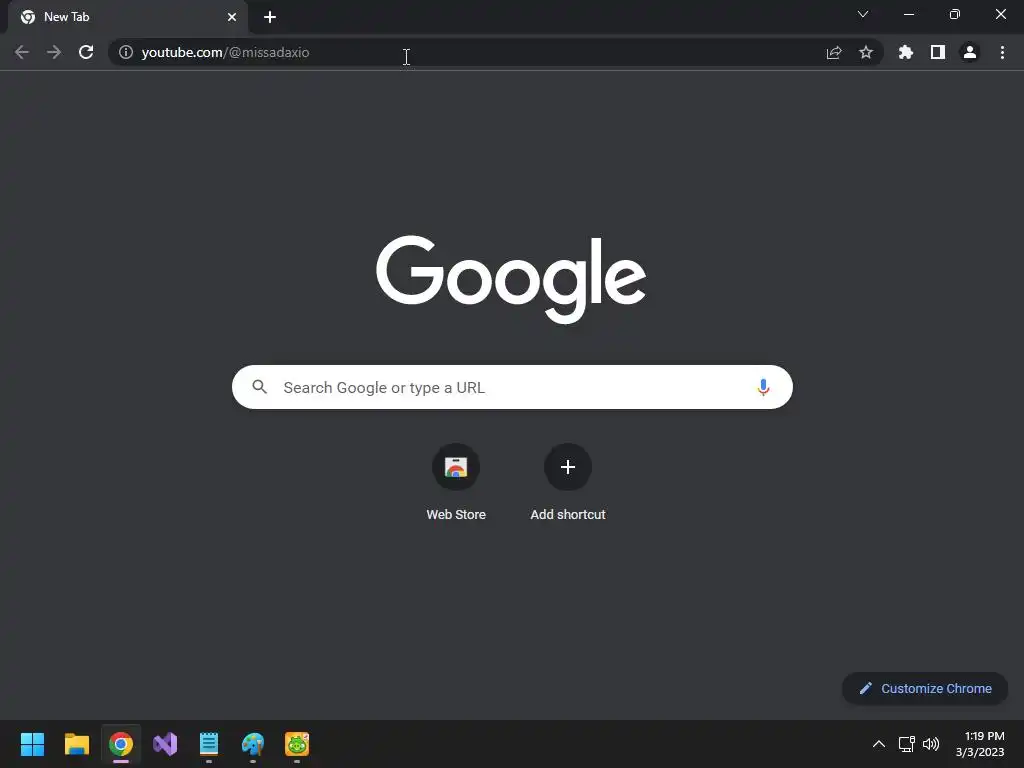Open the Paint taskbar icon
Screen dimensions: 1024x768
coord(253,744)
